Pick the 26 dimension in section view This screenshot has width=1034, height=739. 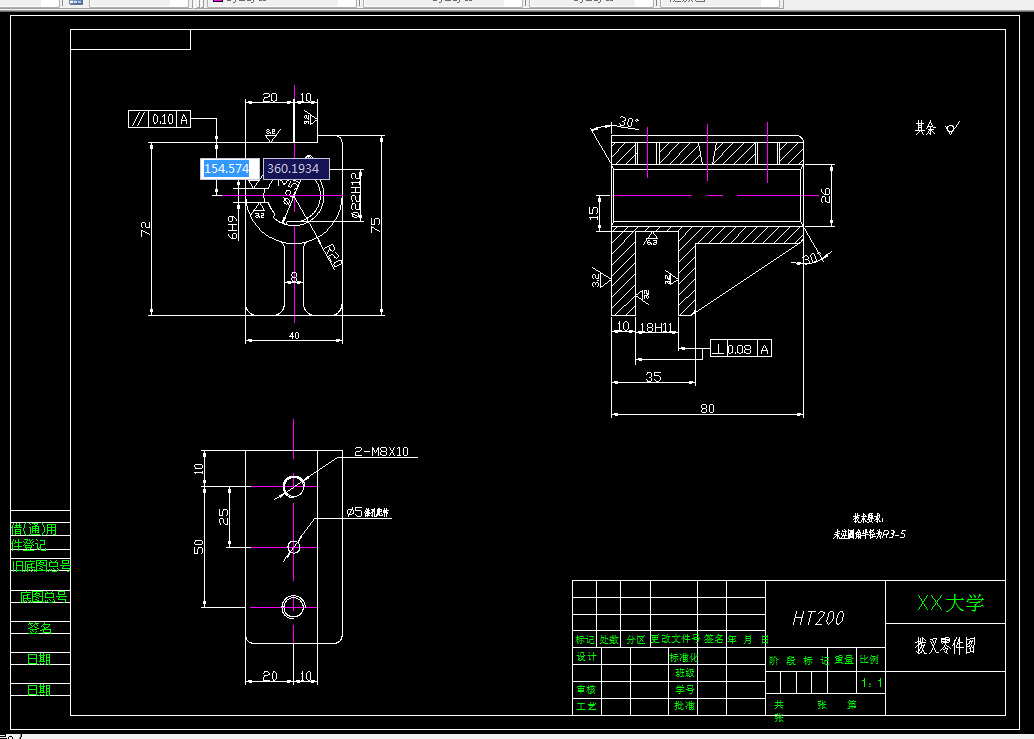click(x=826, y=195)
